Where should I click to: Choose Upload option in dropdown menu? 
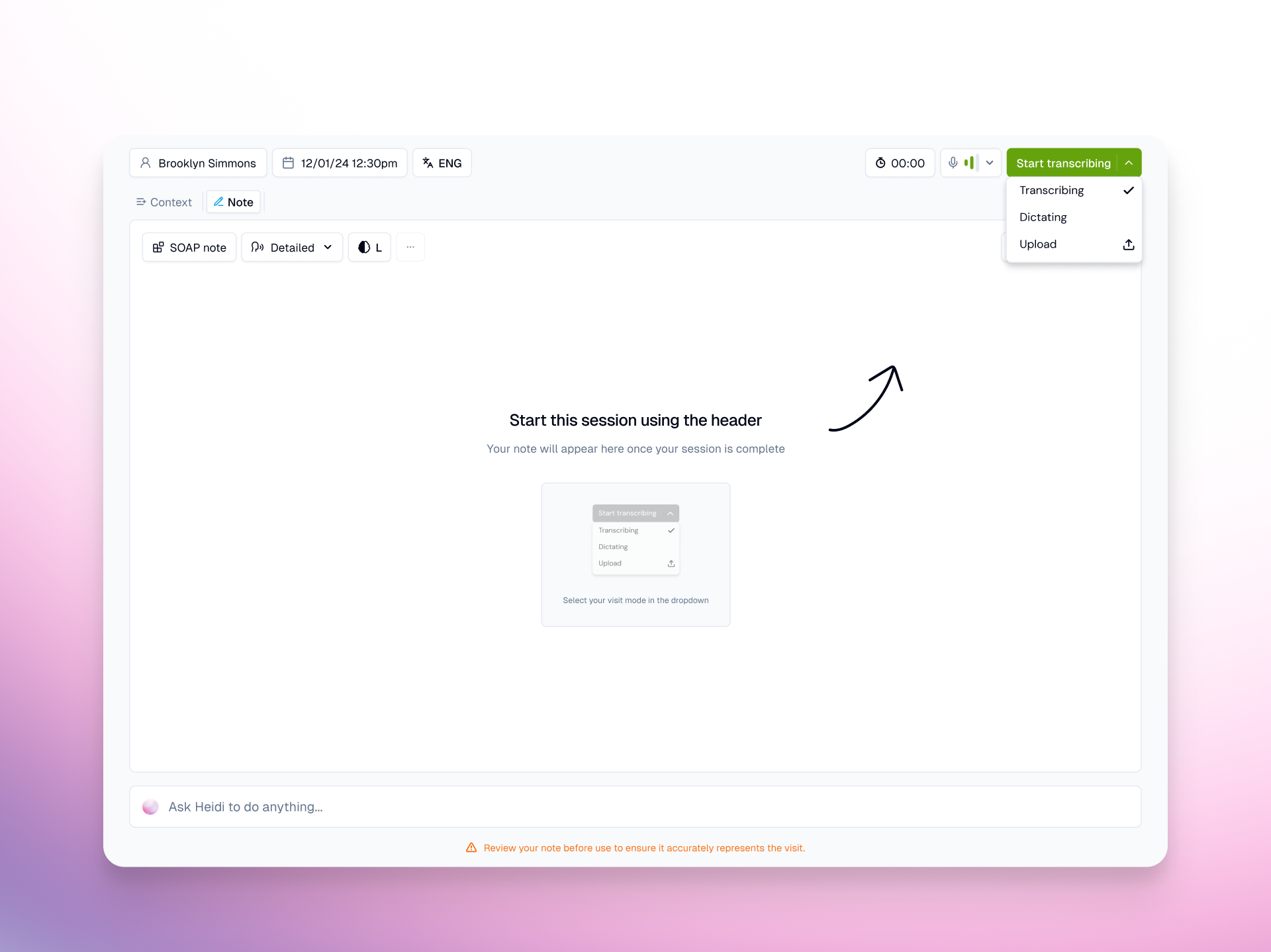coord(1074,244)
